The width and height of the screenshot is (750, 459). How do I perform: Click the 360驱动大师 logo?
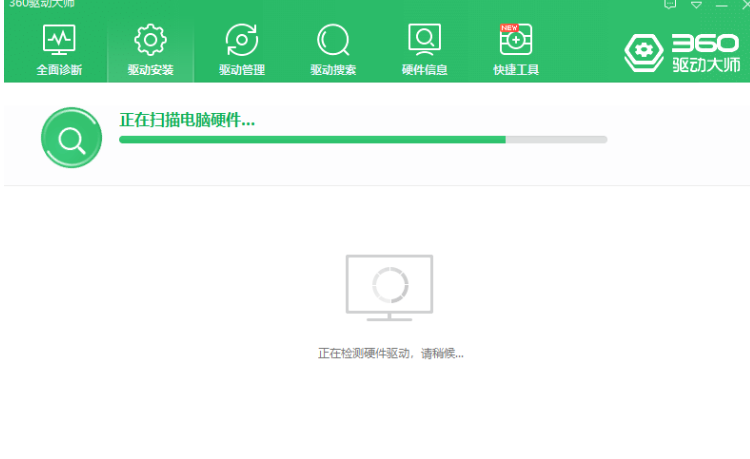coord(683,53)
